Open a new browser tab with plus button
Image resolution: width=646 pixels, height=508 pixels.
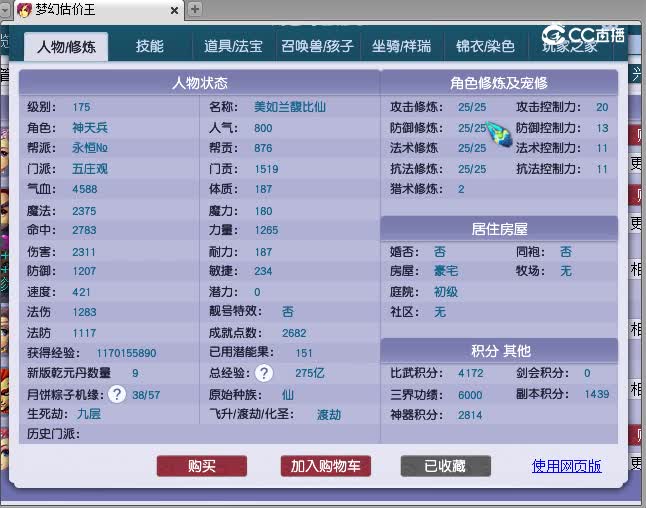click(x=195, y=9)
